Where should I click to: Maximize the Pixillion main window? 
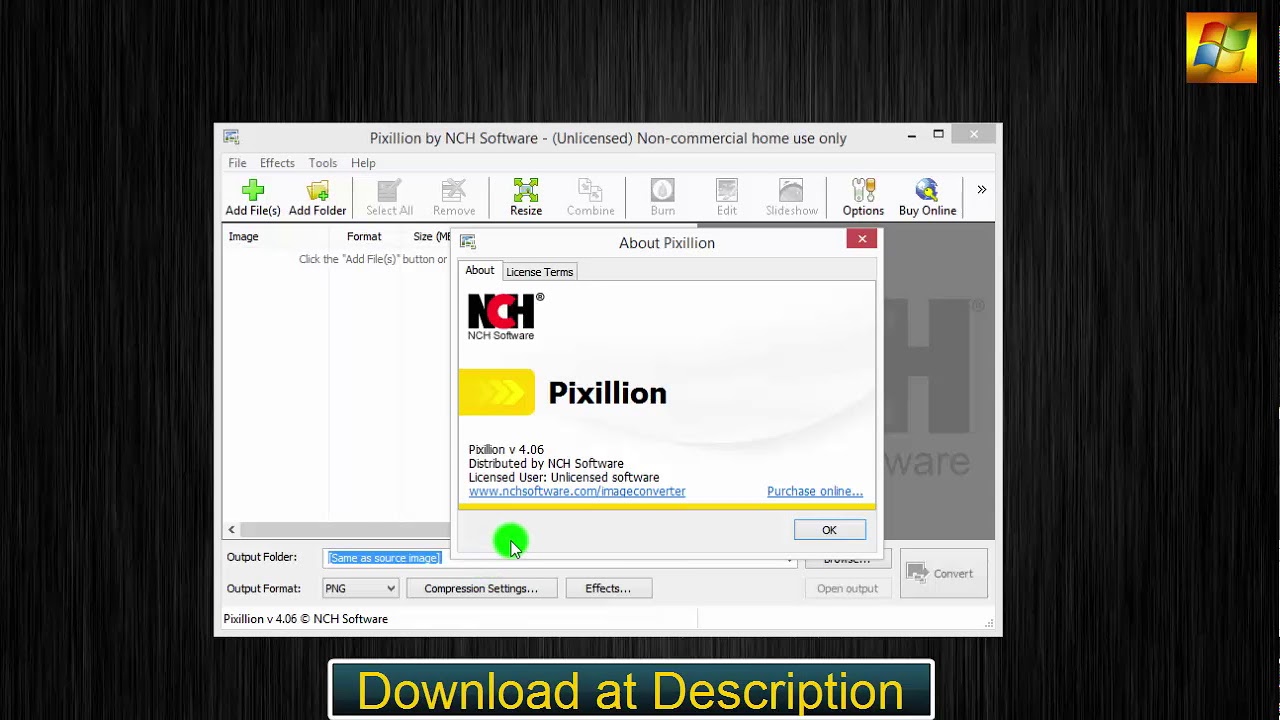point(938,134)
